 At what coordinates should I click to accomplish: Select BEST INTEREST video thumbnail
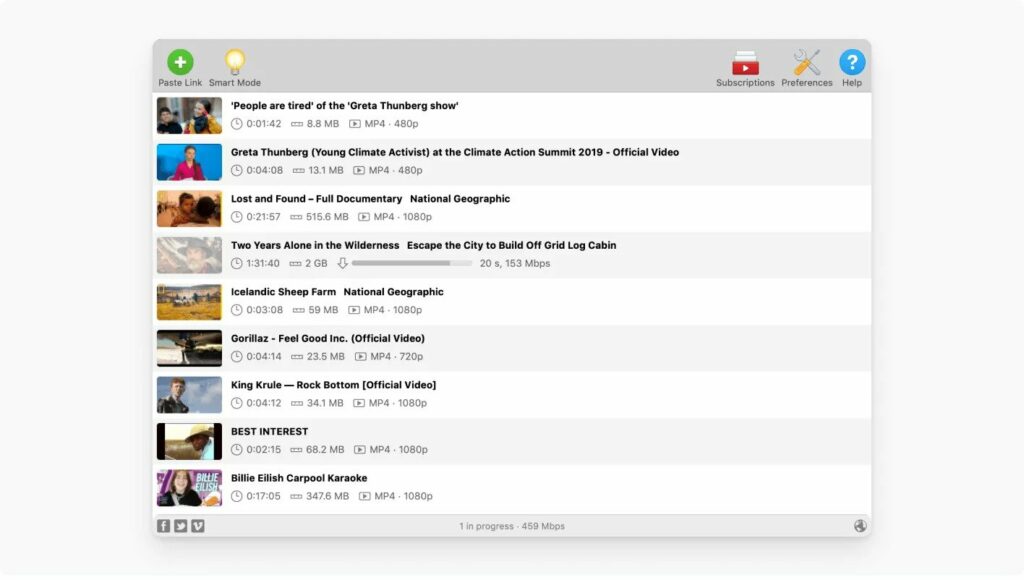(189, 442)
